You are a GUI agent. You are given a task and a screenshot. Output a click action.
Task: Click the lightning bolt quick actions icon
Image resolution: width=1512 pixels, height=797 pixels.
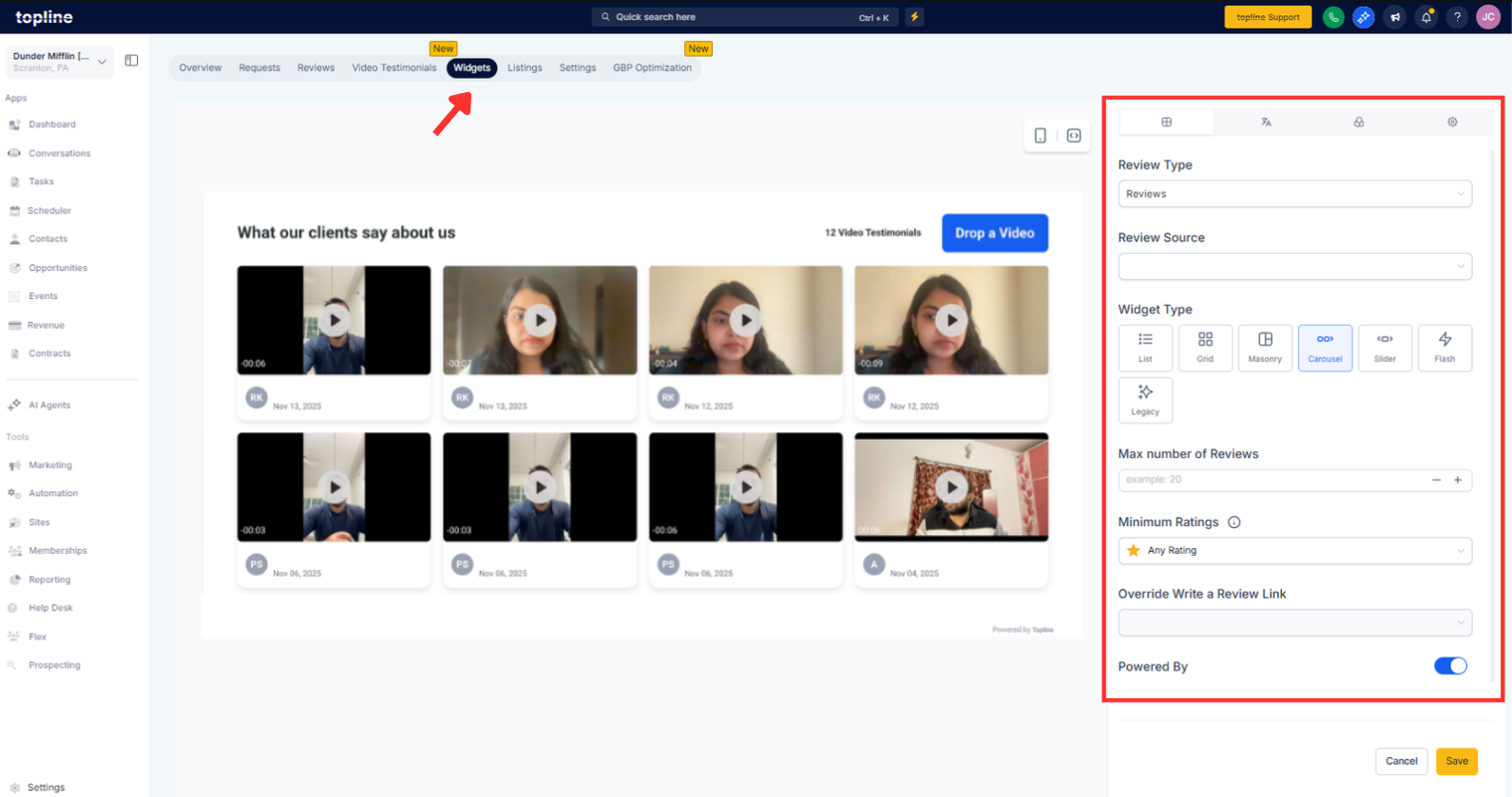click(x=914, y=17)
